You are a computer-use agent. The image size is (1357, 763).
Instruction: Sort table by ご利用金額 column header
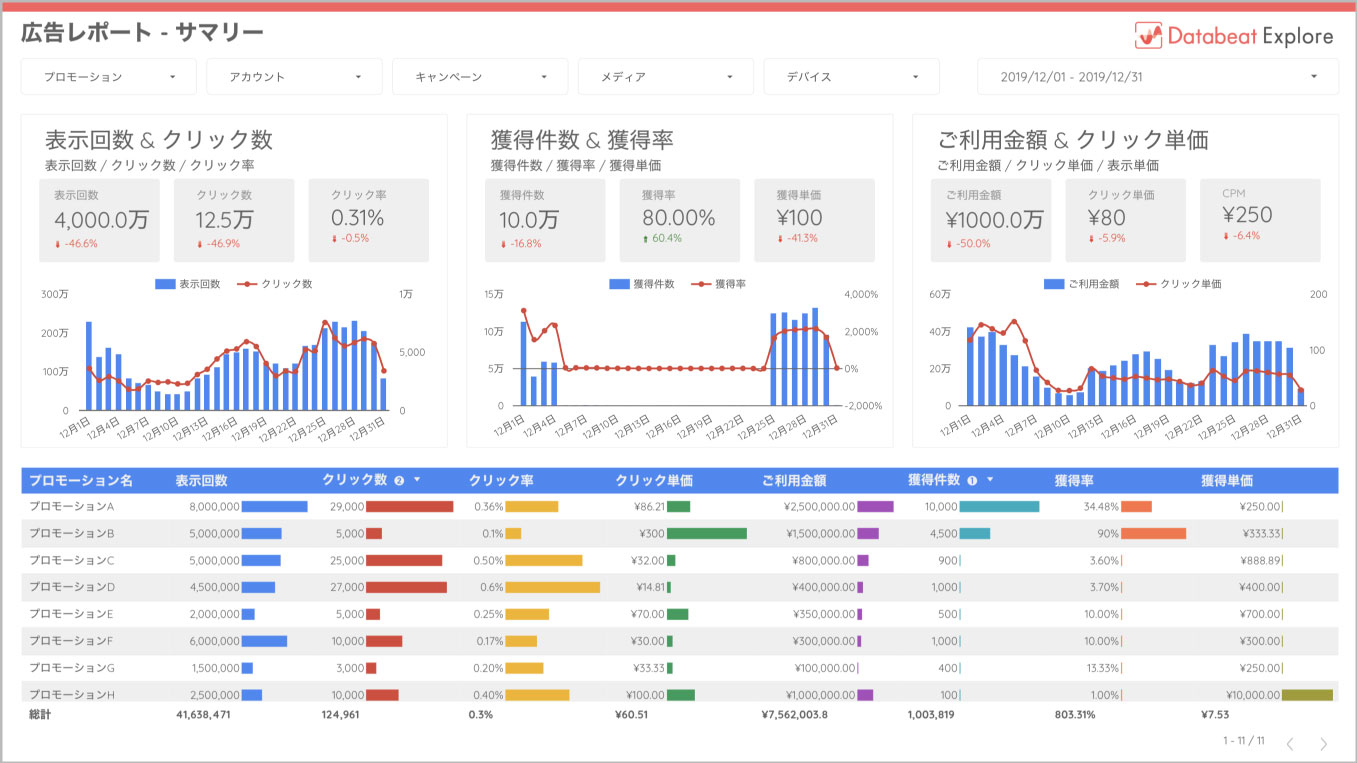794,481
